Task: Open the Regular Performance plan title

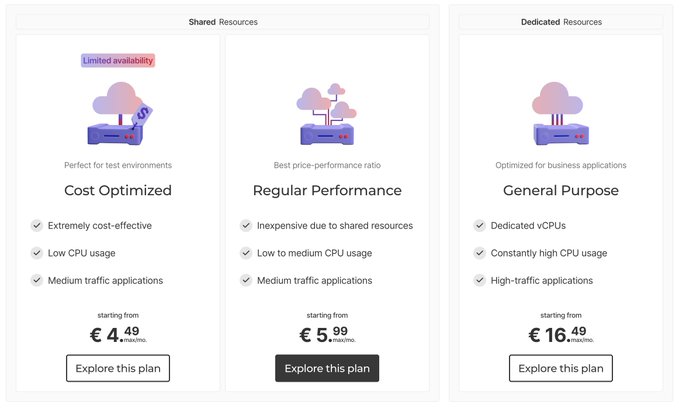Action: click(x=327, y=190)
